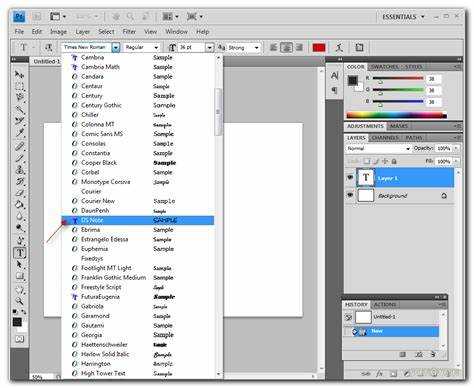Viewport: 474px width, 388px height.
Task: Switch to the Paths tab
Action: click(414, 137)
